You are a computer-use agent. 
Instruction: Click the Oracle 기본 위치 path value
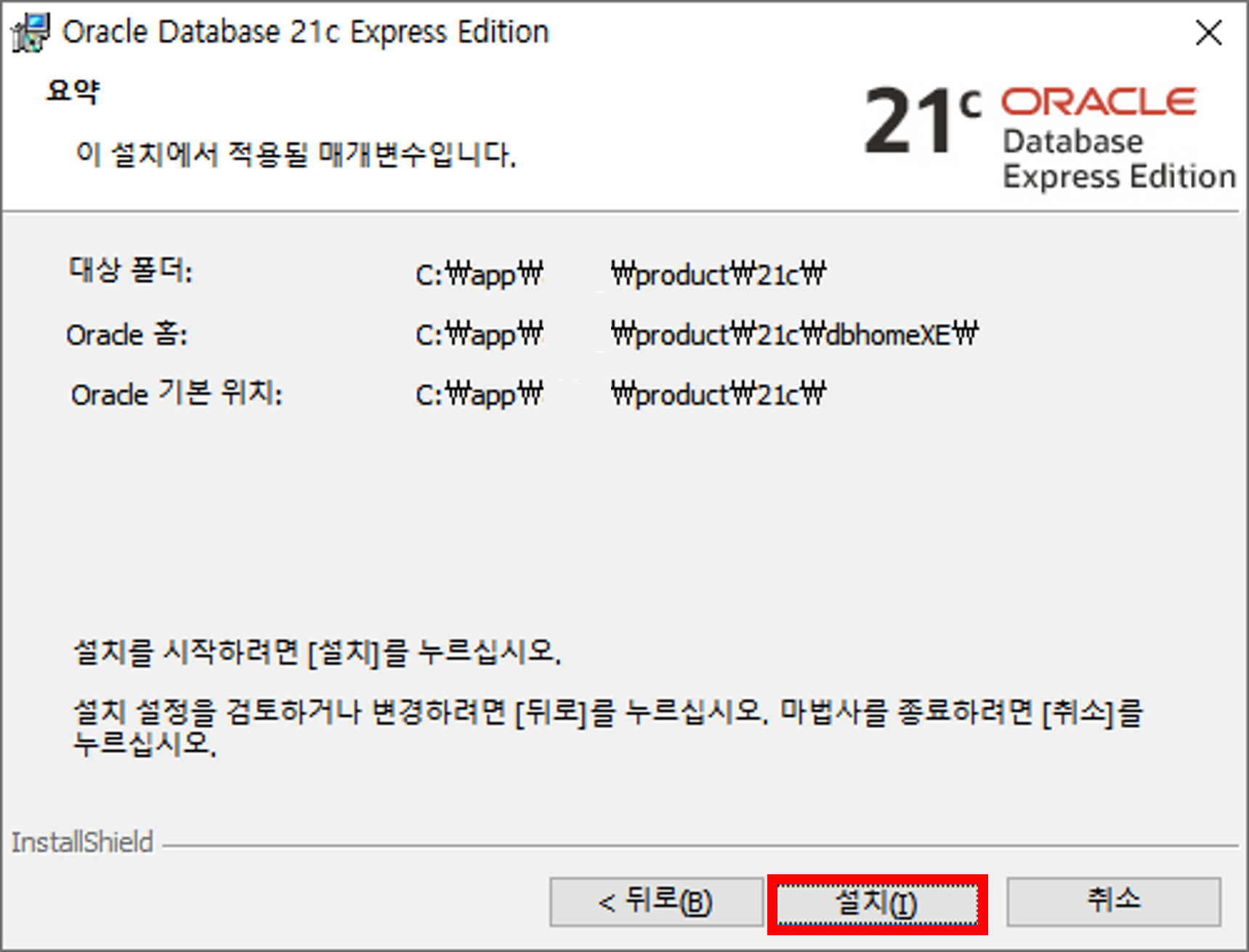(621, 395)
